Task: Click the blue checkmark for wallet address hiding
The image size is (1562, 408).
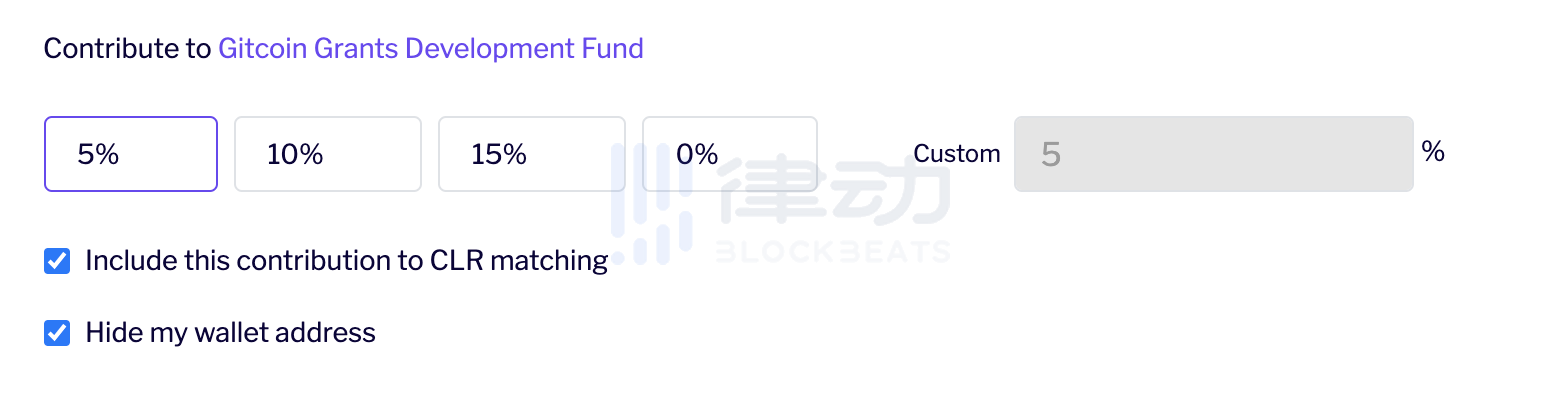Action: click(x=57, y=333)
